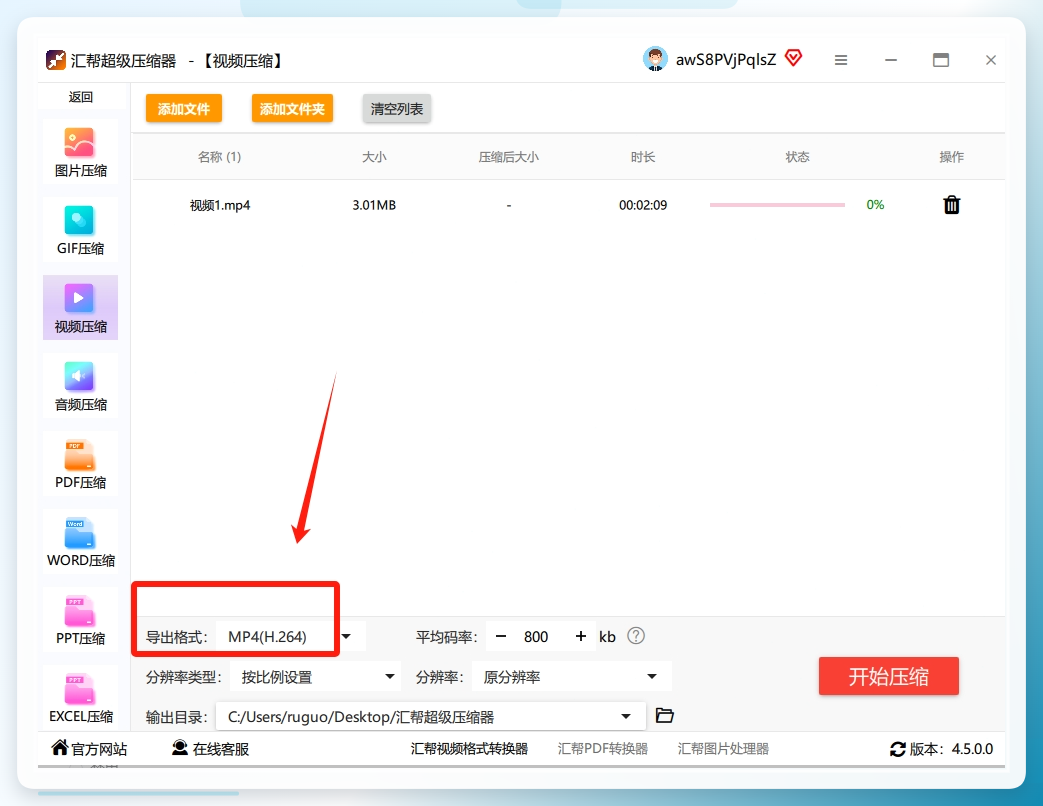Open 在线客服 online support
Image resolution: width=1043 pixels, height=806 pixels.
[210, 749]
